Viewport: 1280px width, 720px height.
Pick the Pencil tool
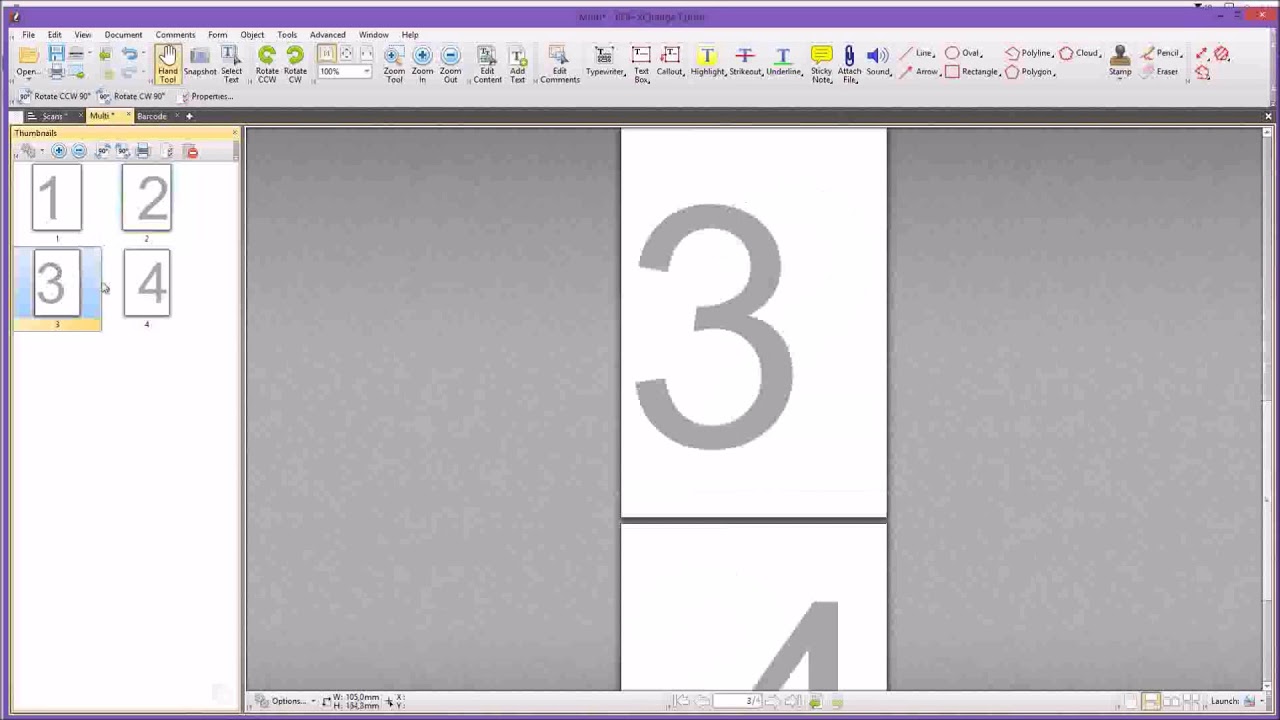pyautogui.click(x=1165, y=53)
